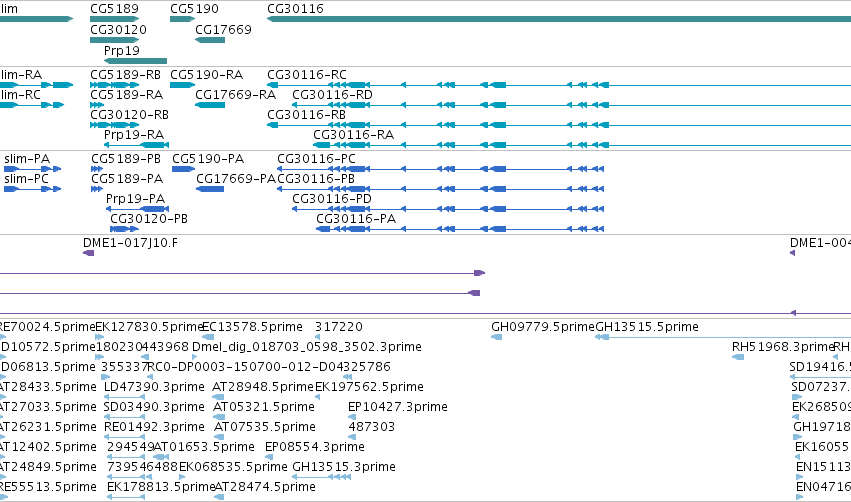Screen dimensions: 851x502
Task: Open protein CG30116-PA
Action: 356,219
